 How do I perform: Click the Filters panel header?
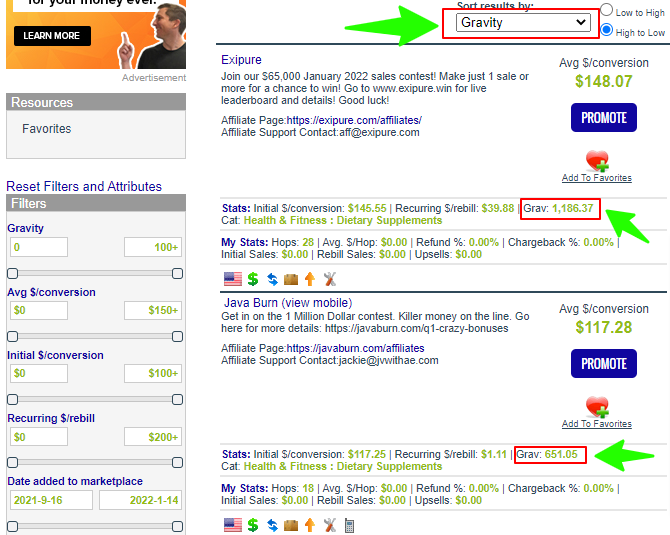tap(96, 203)
